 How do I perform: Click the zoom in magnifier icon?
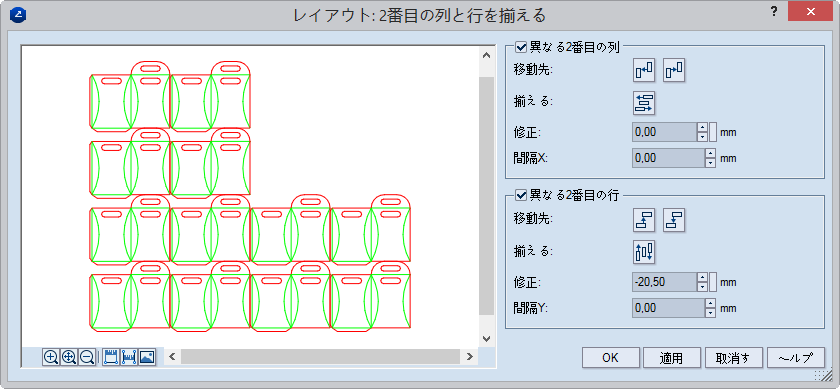click(51, 357)
